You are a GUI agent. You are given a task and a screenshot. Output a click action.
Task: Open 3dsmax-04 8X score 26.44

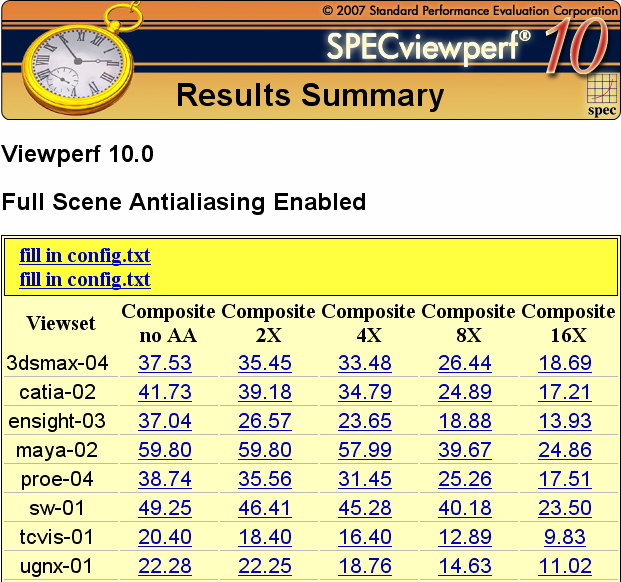(465, 363)
